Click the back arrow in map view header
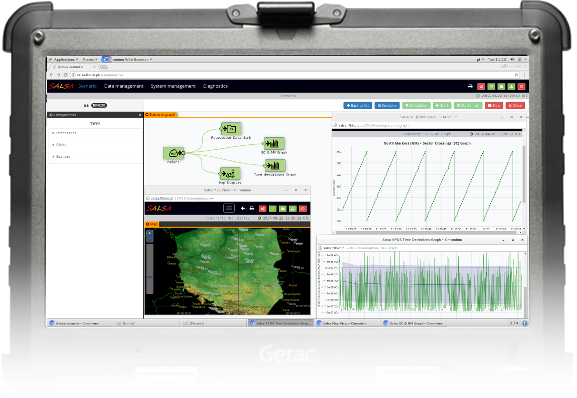The width and height of the screenshot is (577, 398). (243, 209)
